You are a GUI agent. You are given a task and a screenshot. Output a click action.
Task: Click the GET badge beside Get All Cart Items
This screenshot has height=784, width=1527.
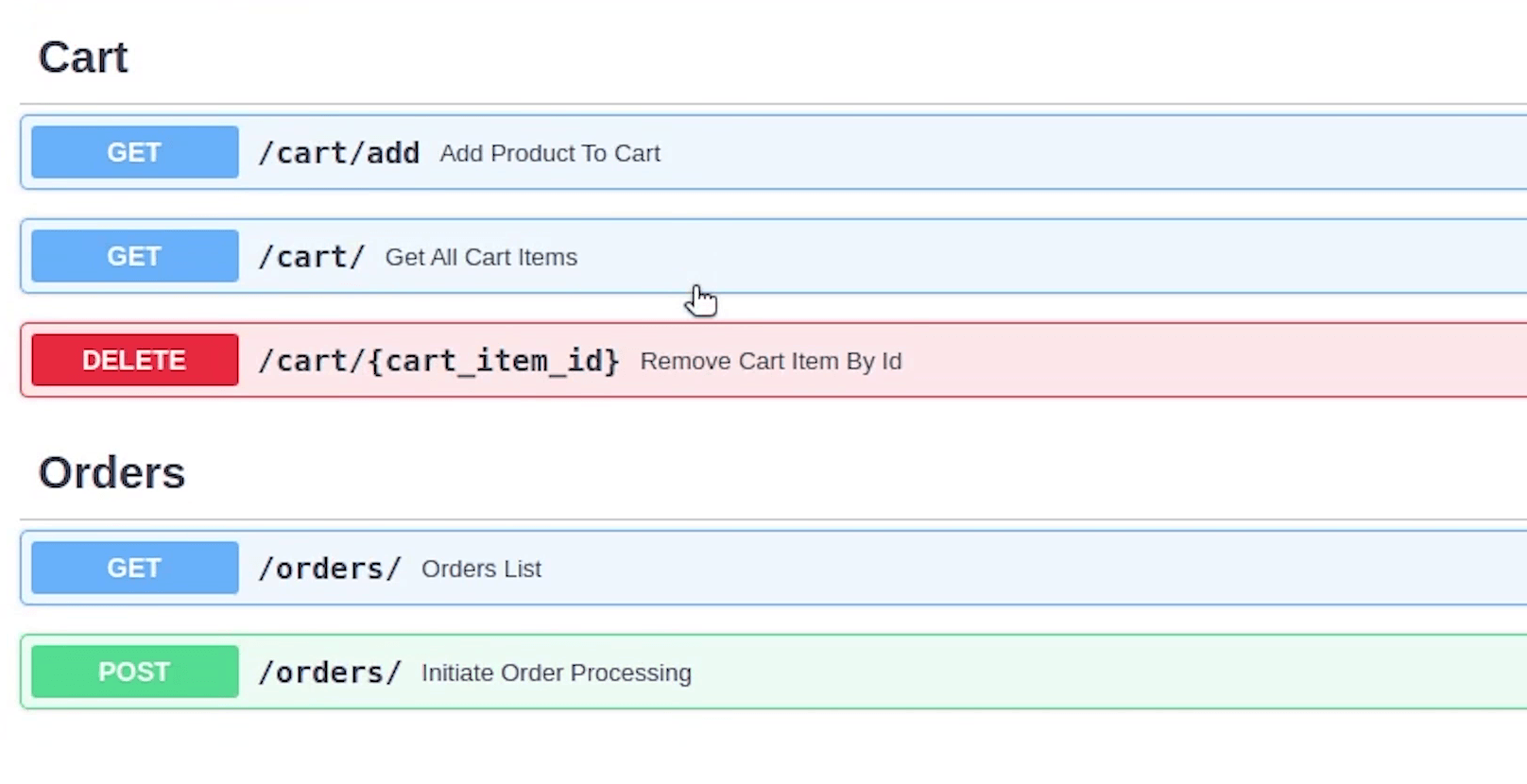pyautogui.click(x=134, y=256)
